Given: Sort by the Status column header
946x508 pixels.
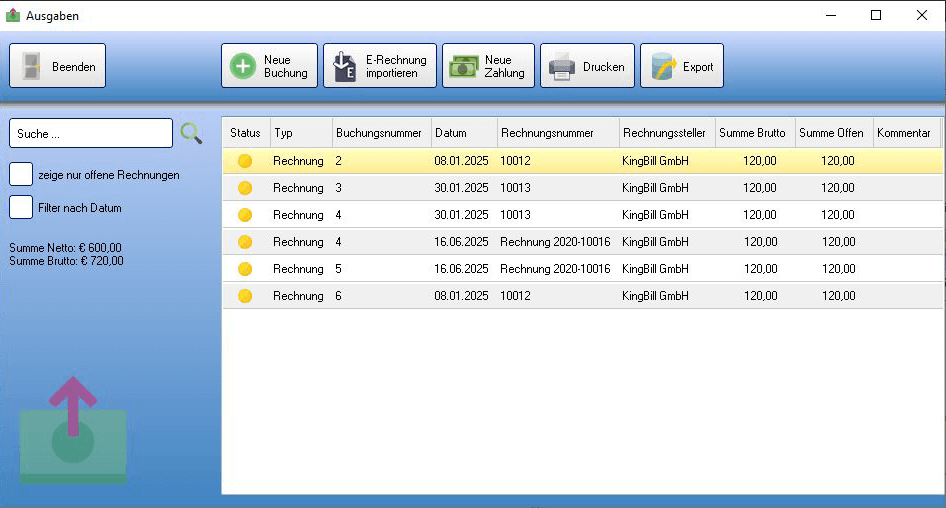Looking at the screenshot, I should click(246, 133).
